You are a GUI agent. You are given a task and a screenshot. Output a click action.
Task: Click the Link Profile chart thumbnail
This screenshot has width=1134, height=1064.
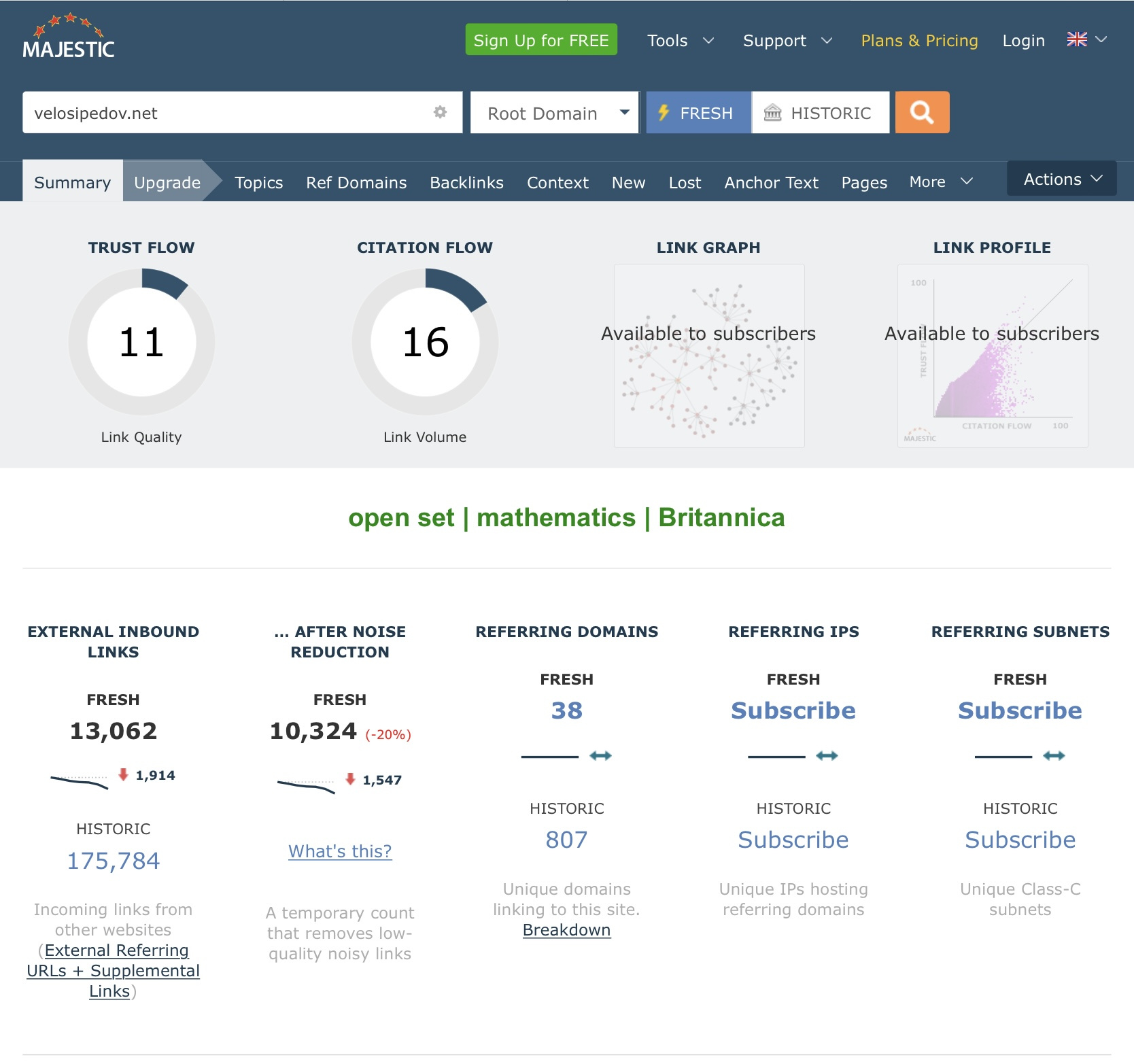tap(993, 356)
